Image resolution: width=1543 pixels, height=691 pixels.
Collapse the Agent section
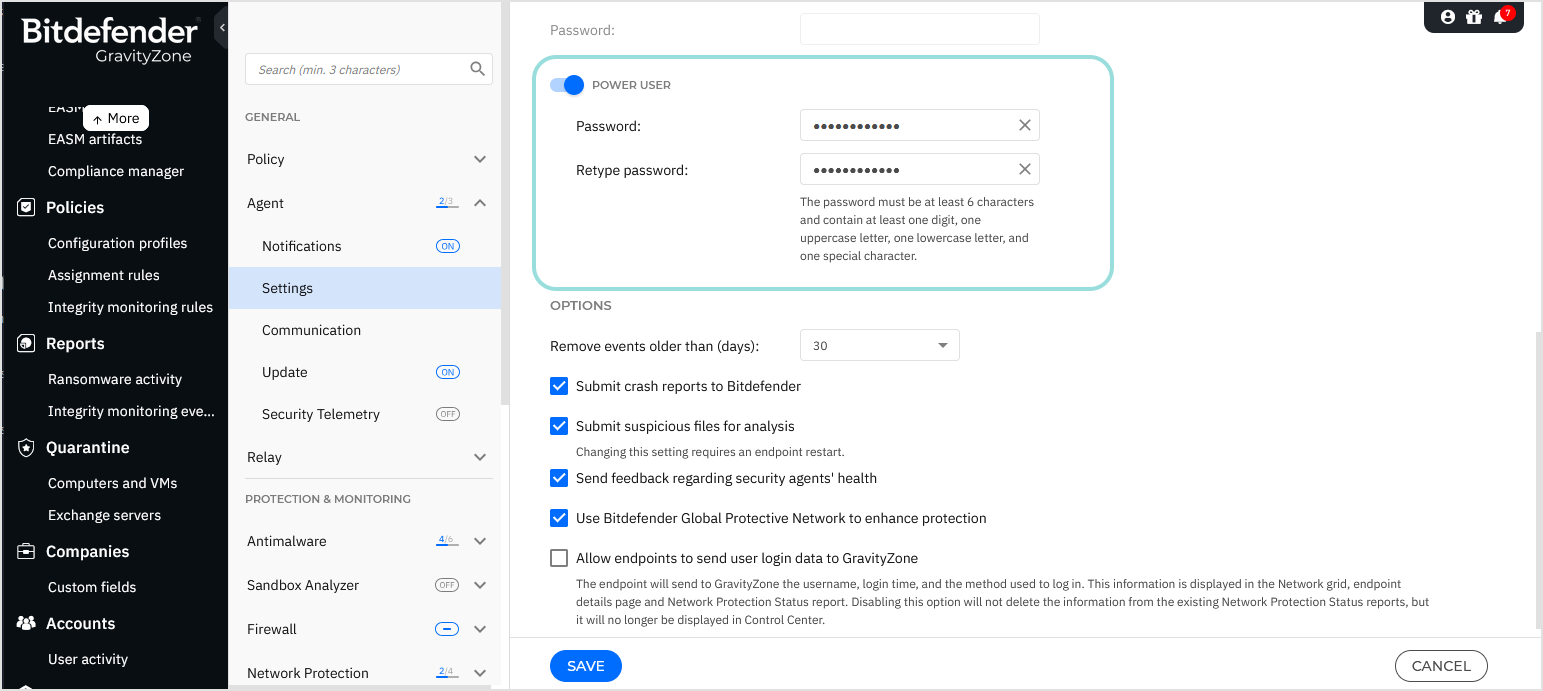pos(479,202)
